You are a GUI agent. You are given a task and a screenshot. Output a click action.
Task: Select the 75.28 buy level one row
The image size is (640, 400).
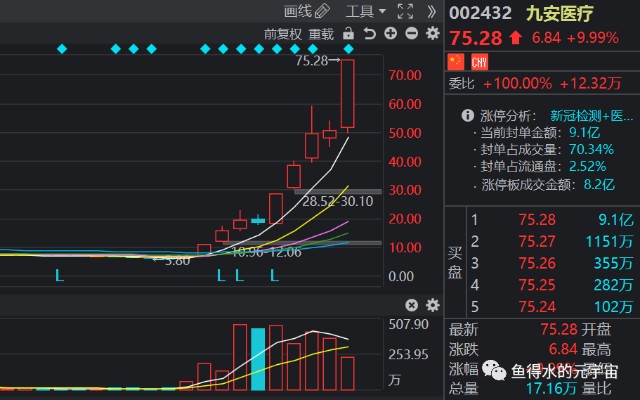(x=553, y=220)
